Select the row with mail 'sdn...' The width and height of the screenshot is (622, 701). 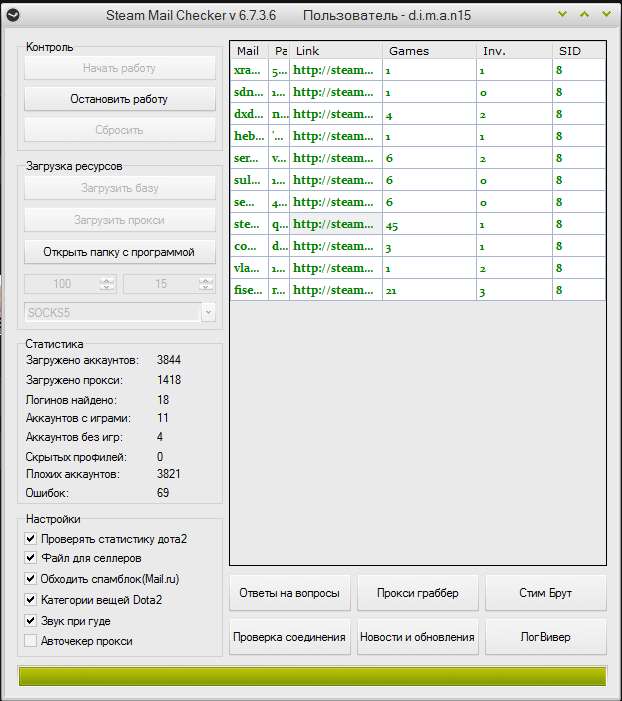[x=418, y=92]
